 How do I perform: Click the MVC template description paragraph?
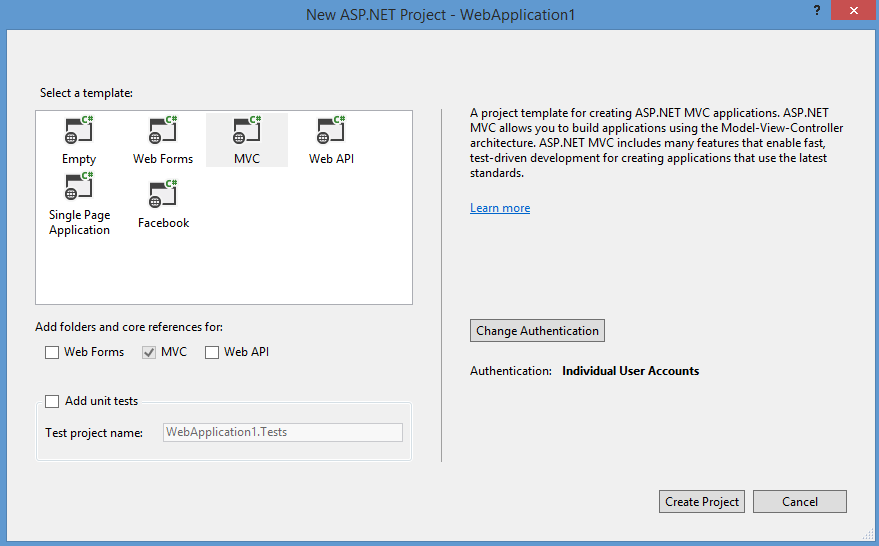pyautogui.click(x=656, y=143)
